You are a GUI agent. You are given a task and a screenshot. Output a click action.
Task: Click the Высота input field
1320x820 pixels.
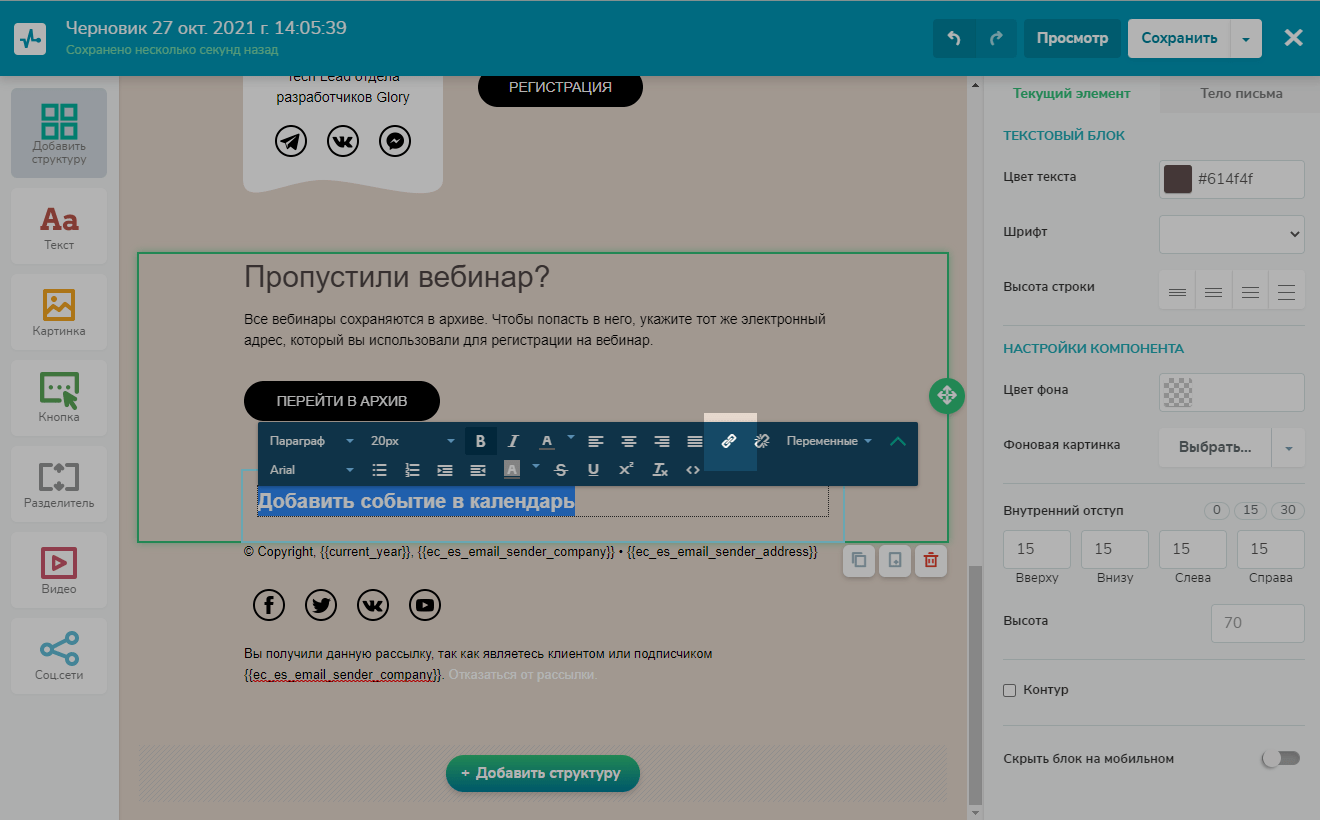coord(1257,623)
